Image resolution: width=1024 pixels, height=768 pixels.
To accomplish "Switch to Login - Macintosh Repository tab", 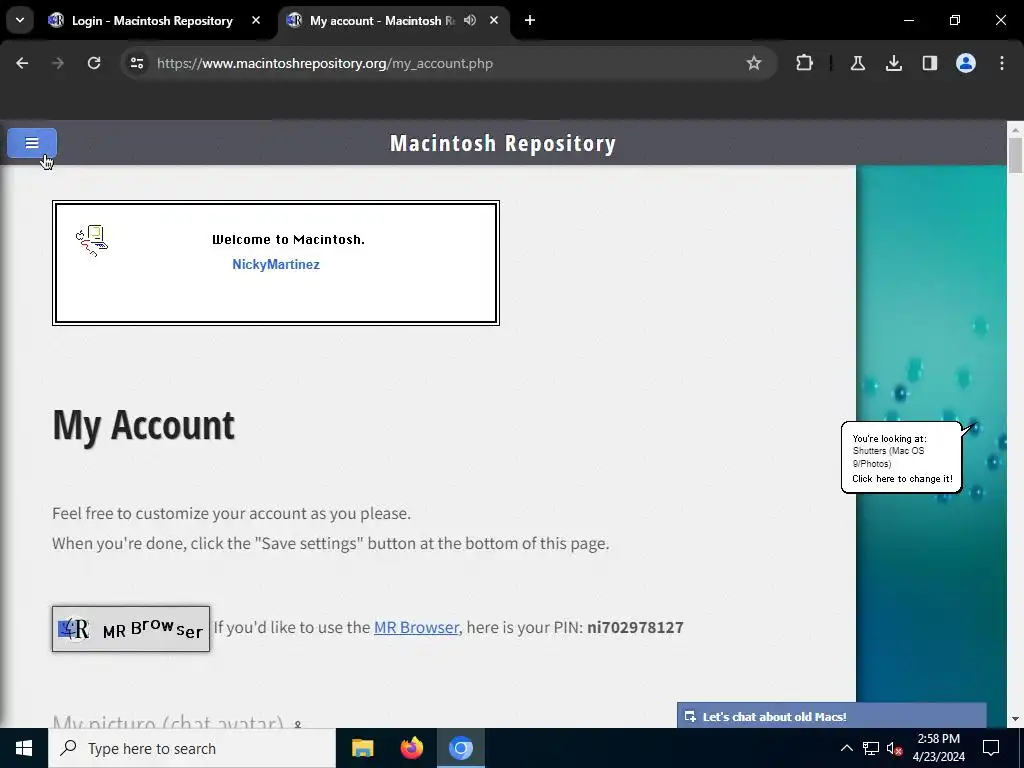I will click(152, 21).
